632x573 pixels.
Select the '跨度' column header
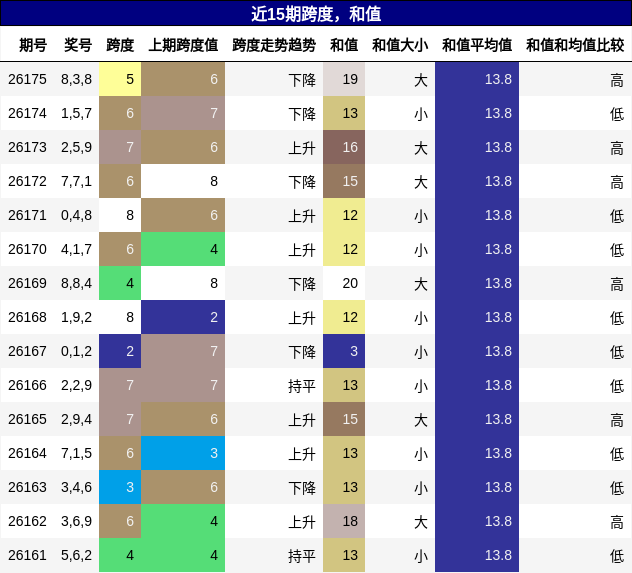point(120,45)
